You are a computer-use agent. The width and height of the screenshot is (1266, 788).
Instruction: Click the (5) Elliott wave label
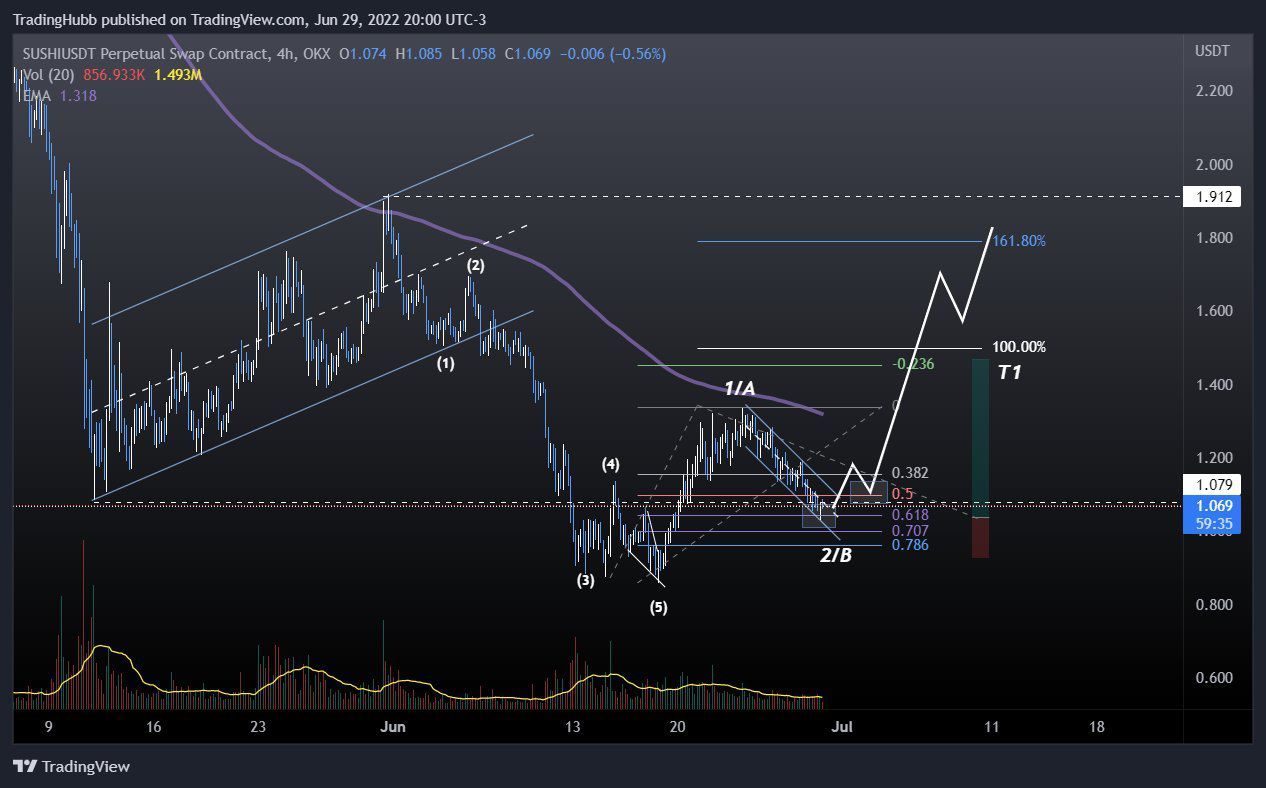click(658, 607)
